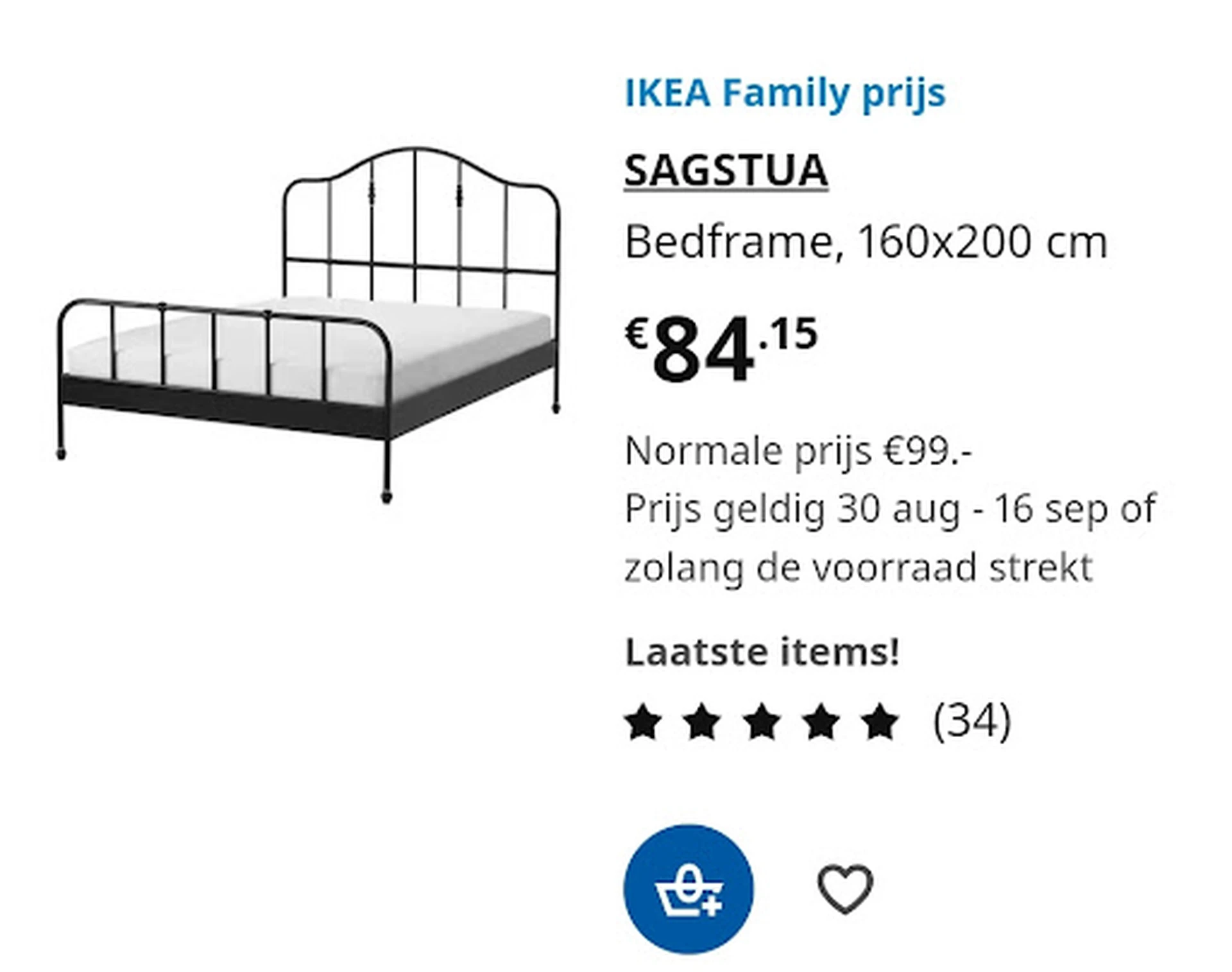This screenshot has height=972, width=1232.
Task: Open the (34) reviews count
Action: click(971, 721)
